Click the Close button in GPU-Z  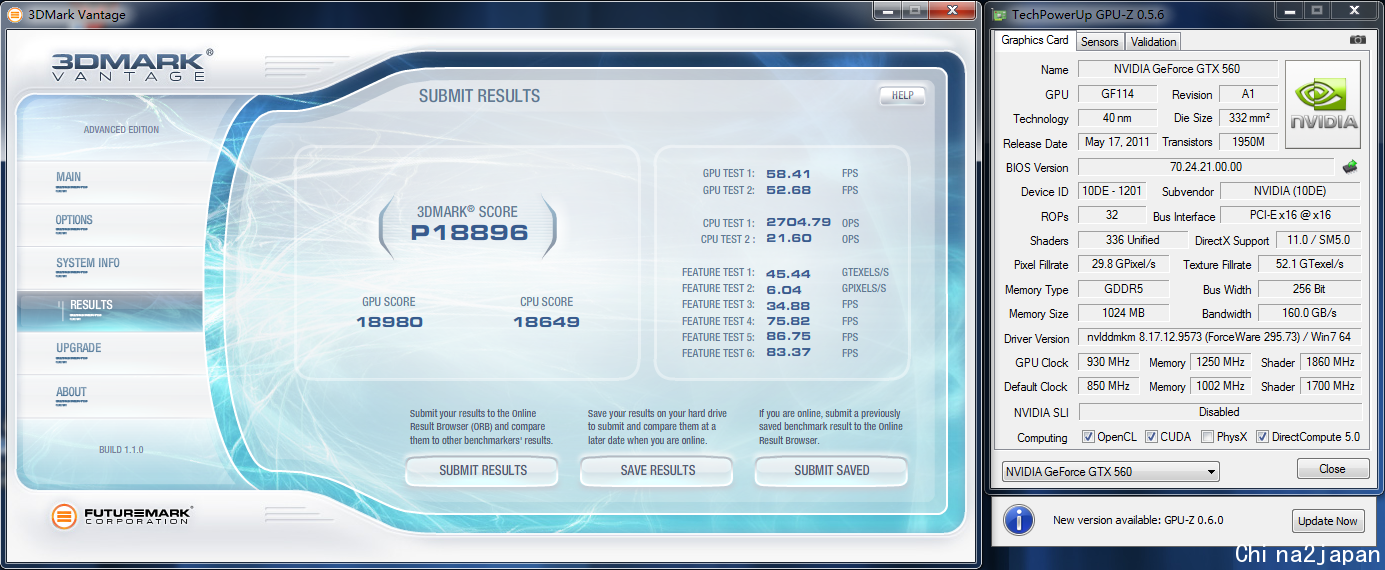[1332, 469]
